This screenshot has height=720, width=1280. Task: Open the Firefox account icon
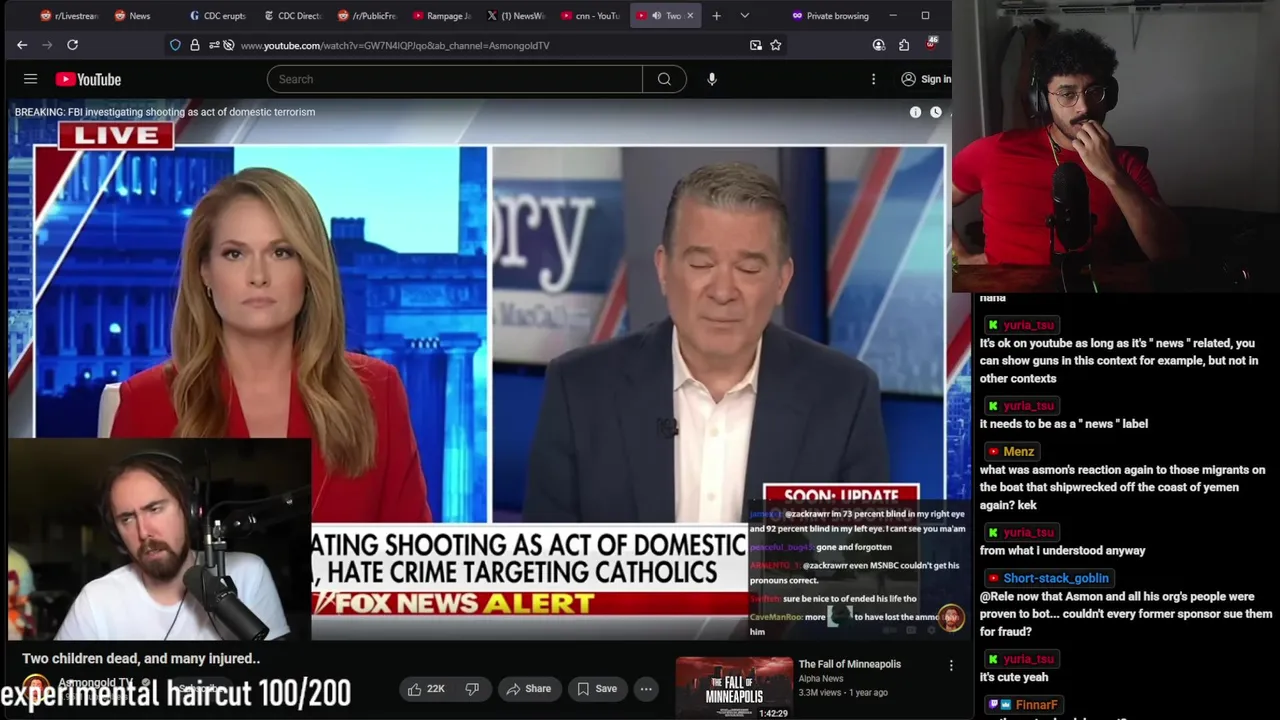pos(878,45)
